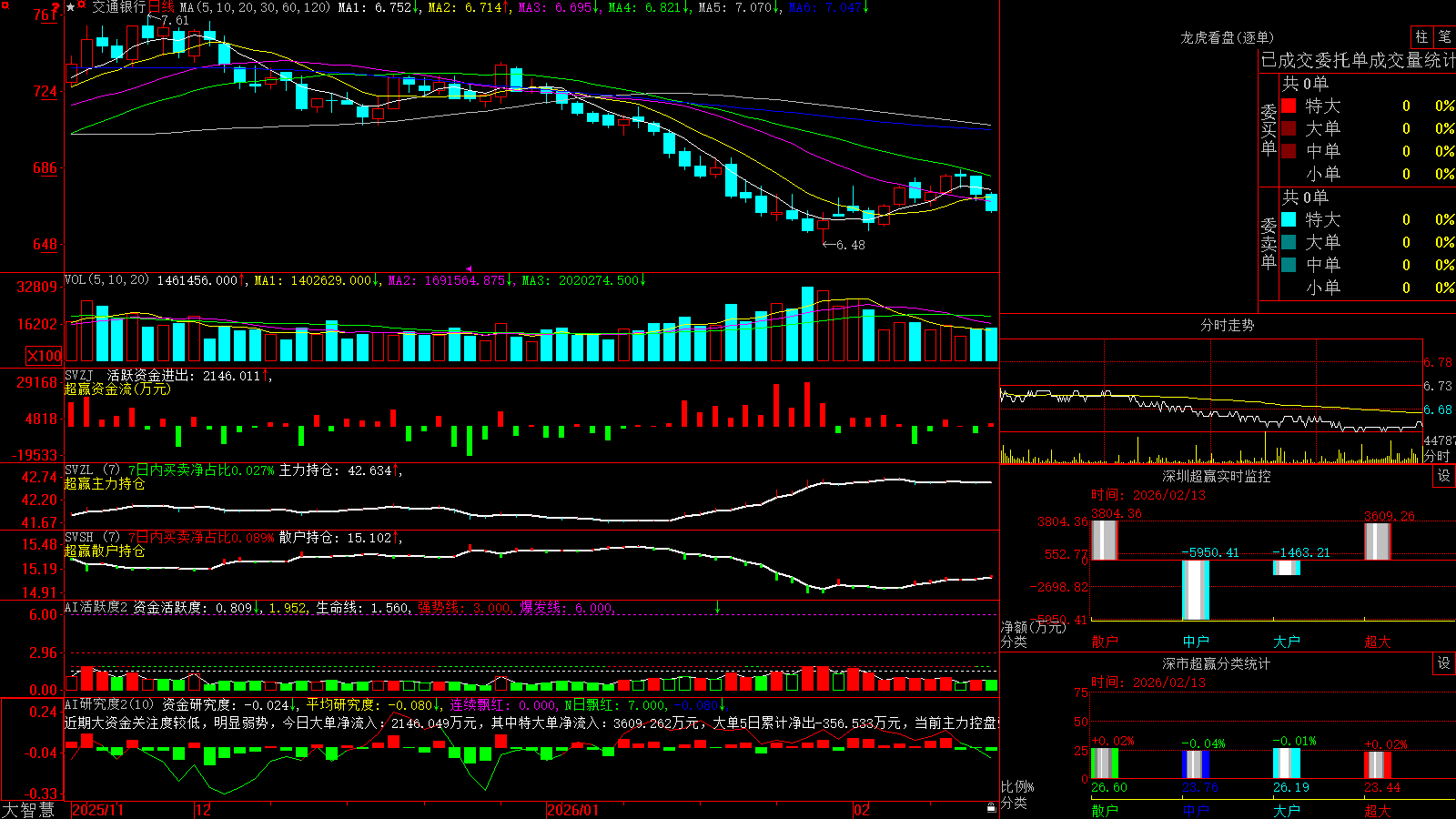Click the 日线 period label
1456x819 pixels.
click(x=161, y=7)
